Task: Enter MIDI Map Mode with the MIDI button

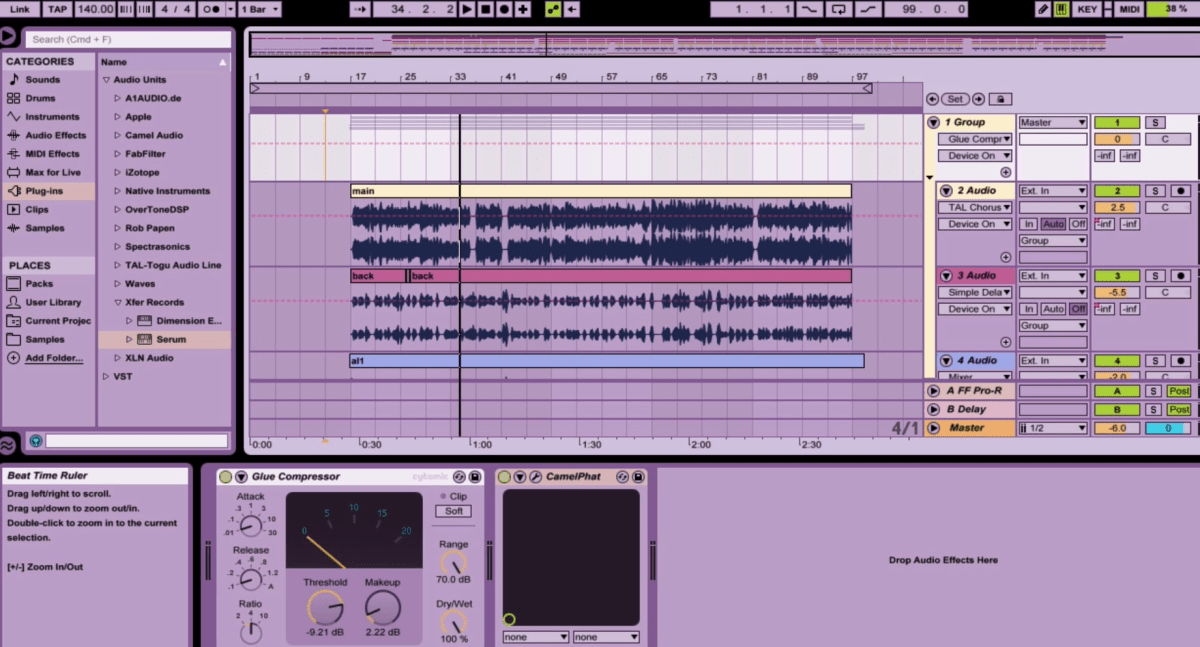Action: point(1129,9)
